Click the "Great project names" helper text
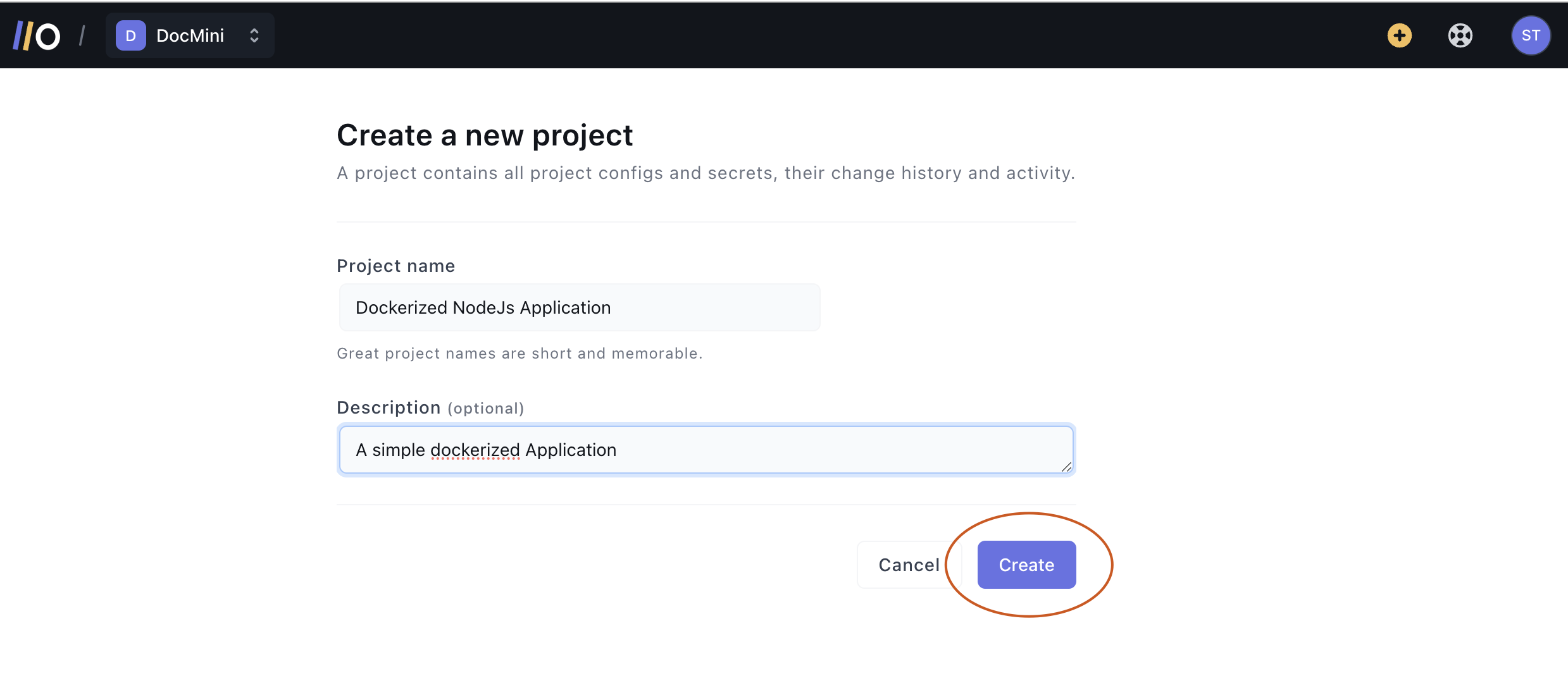The height and width of the screenshot is (683, 1568). click(x=519, y=354)
